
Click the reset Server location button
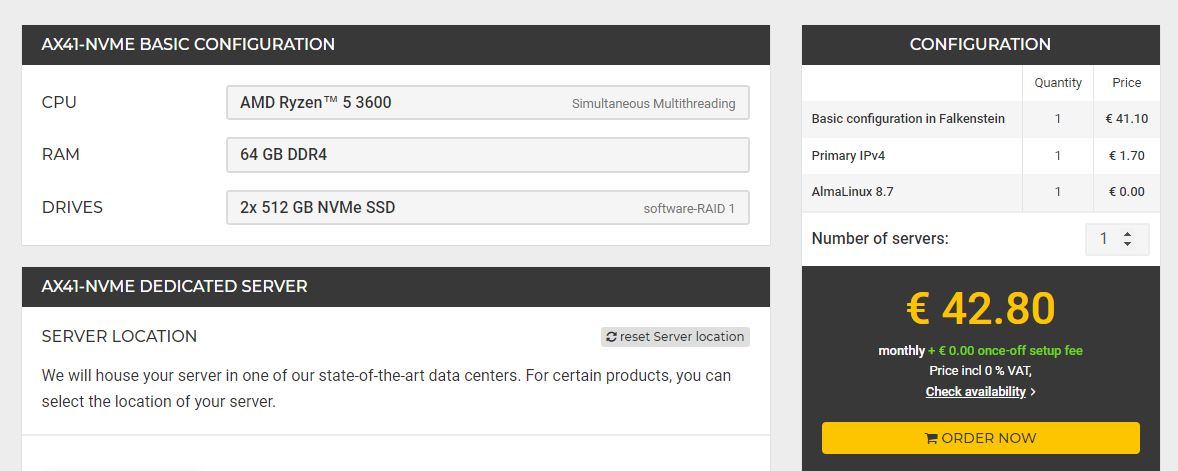pyautogui.click(x=675, y=337)
